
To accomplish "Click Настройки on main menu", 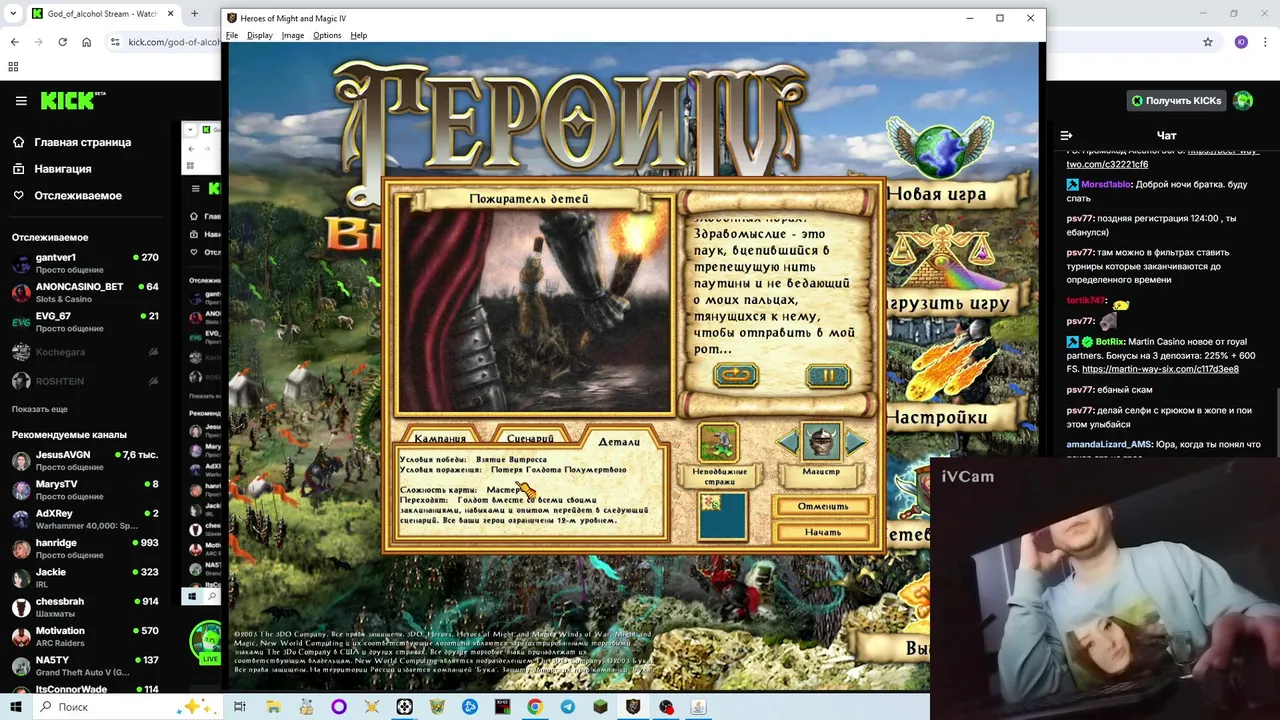I will click(x=938, y=417).
